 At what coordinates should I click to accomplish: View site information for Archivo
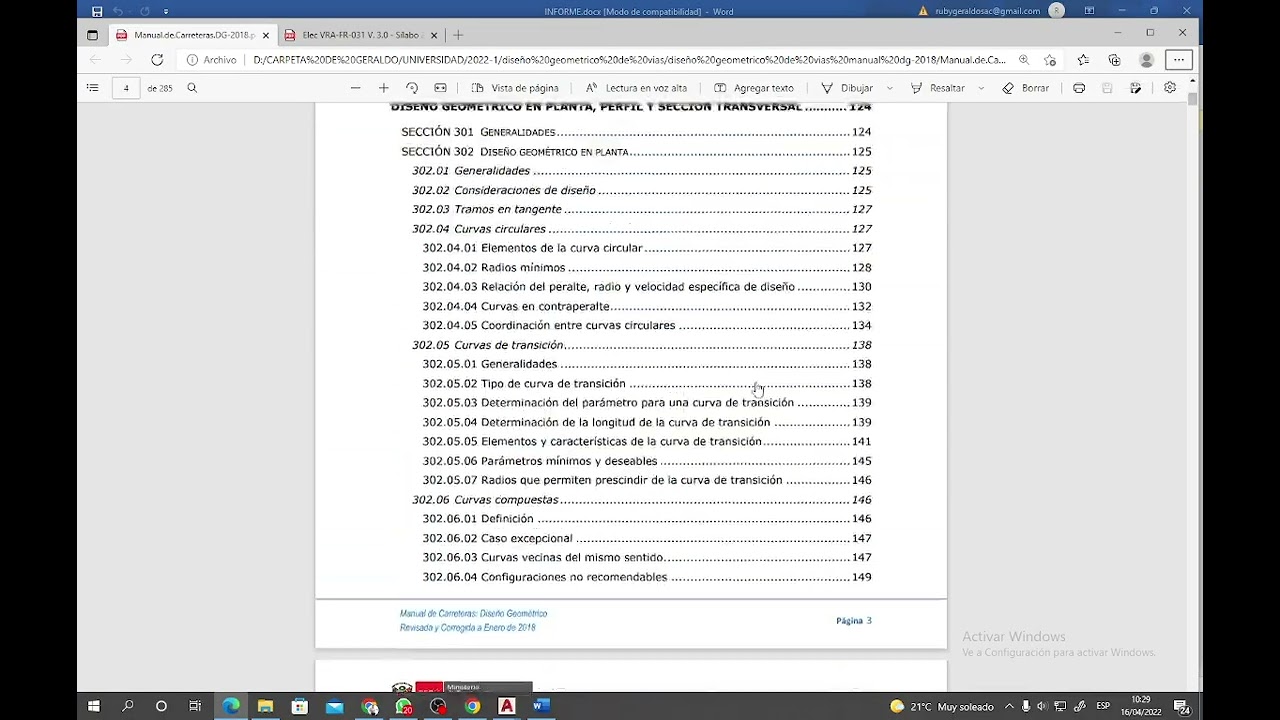pyautogui.click(x=212, y=60)
